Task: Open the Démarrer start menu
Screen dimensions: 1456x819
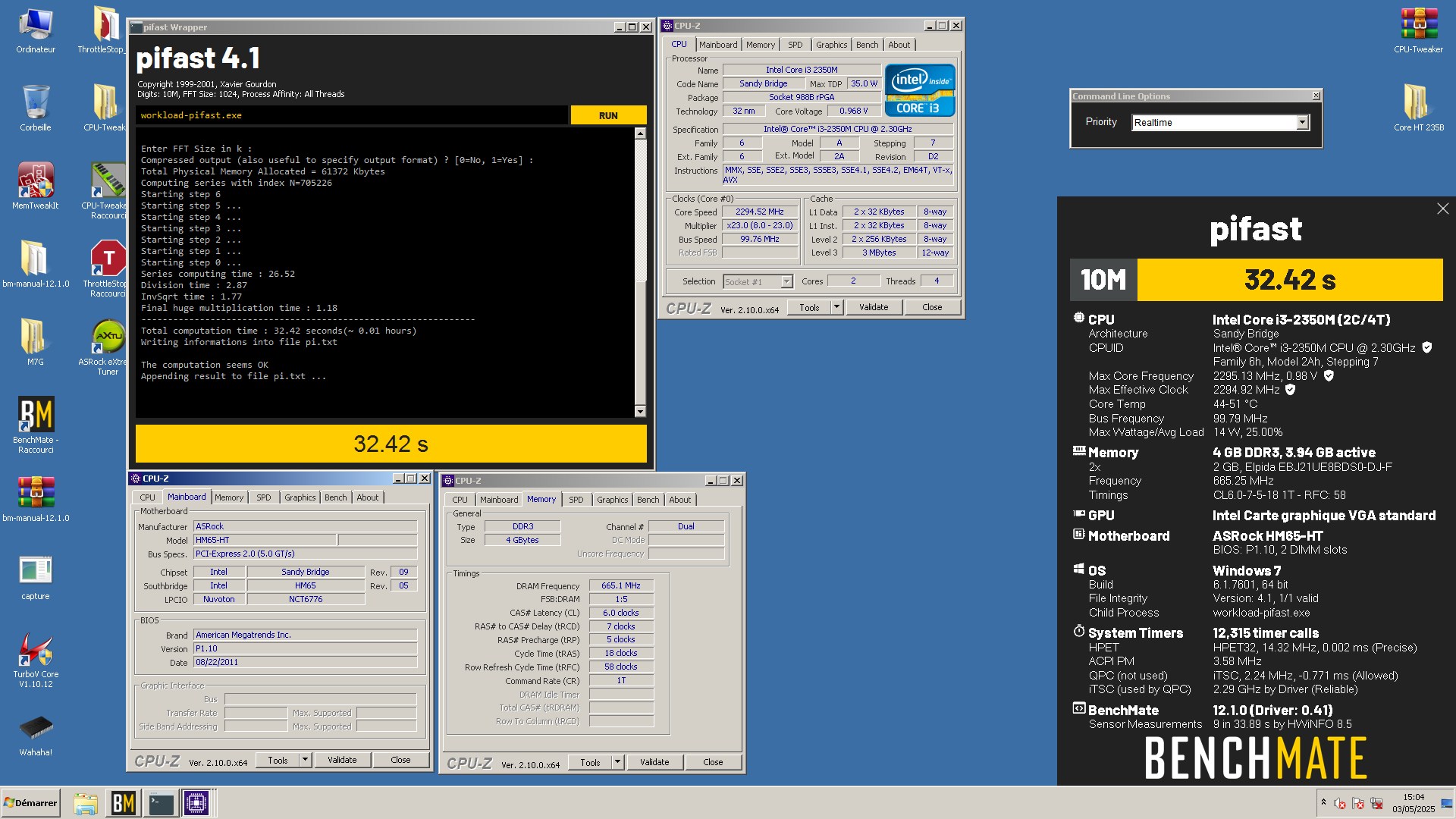Action: [x=30, y=803]
